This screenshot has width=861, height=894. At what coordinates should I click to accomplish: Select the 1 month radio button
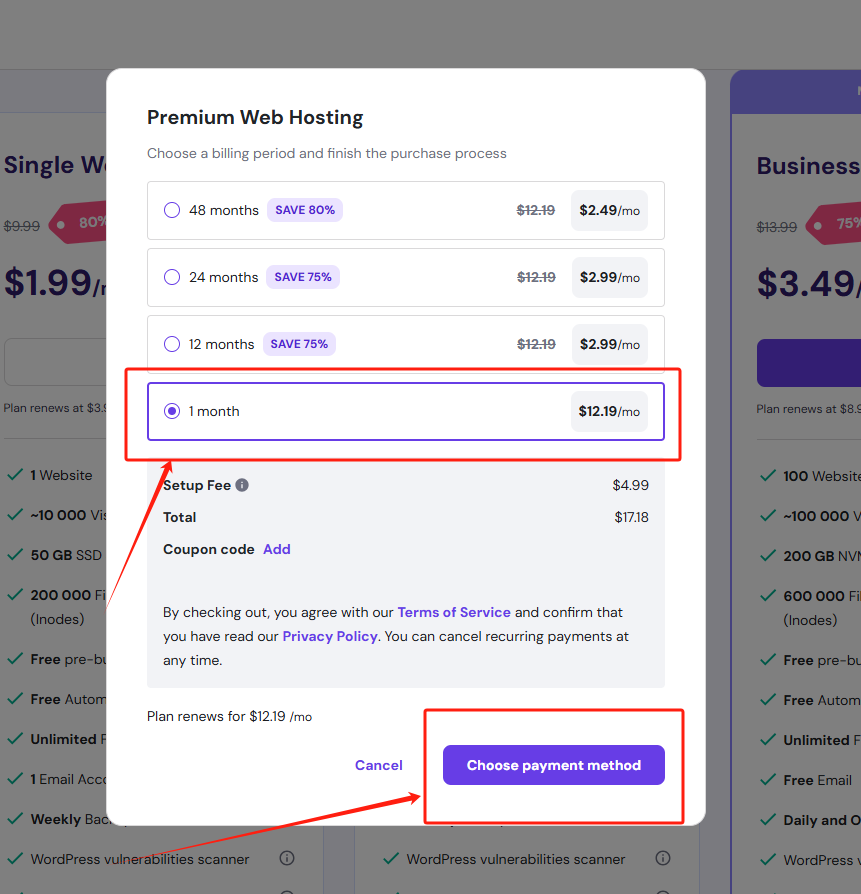[x=172, y=411]
